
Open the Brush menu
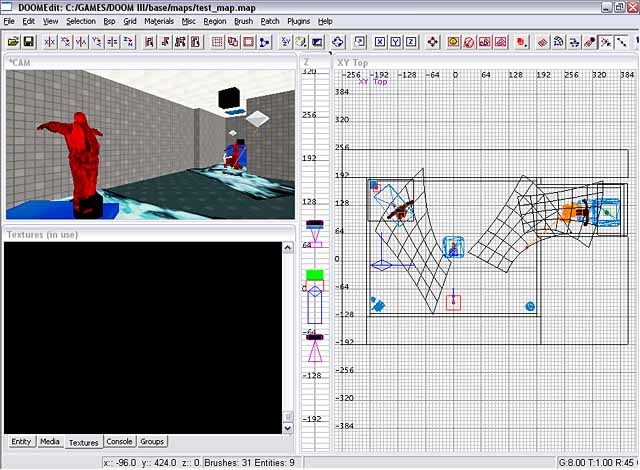point(243,21)
